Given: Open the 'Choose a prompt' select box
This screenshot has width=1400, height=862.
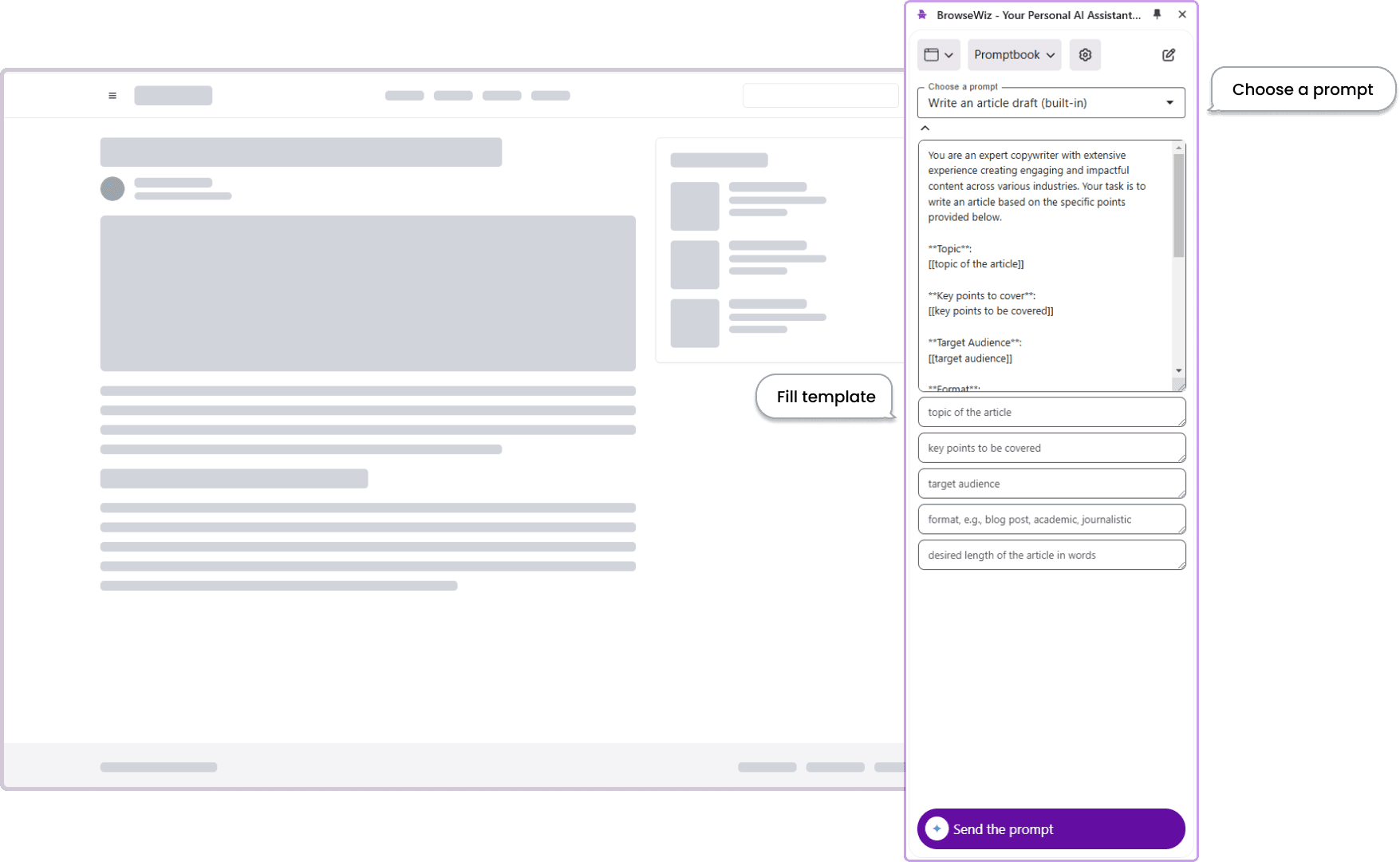Looking at the screenshot, I should point(1051,103).
